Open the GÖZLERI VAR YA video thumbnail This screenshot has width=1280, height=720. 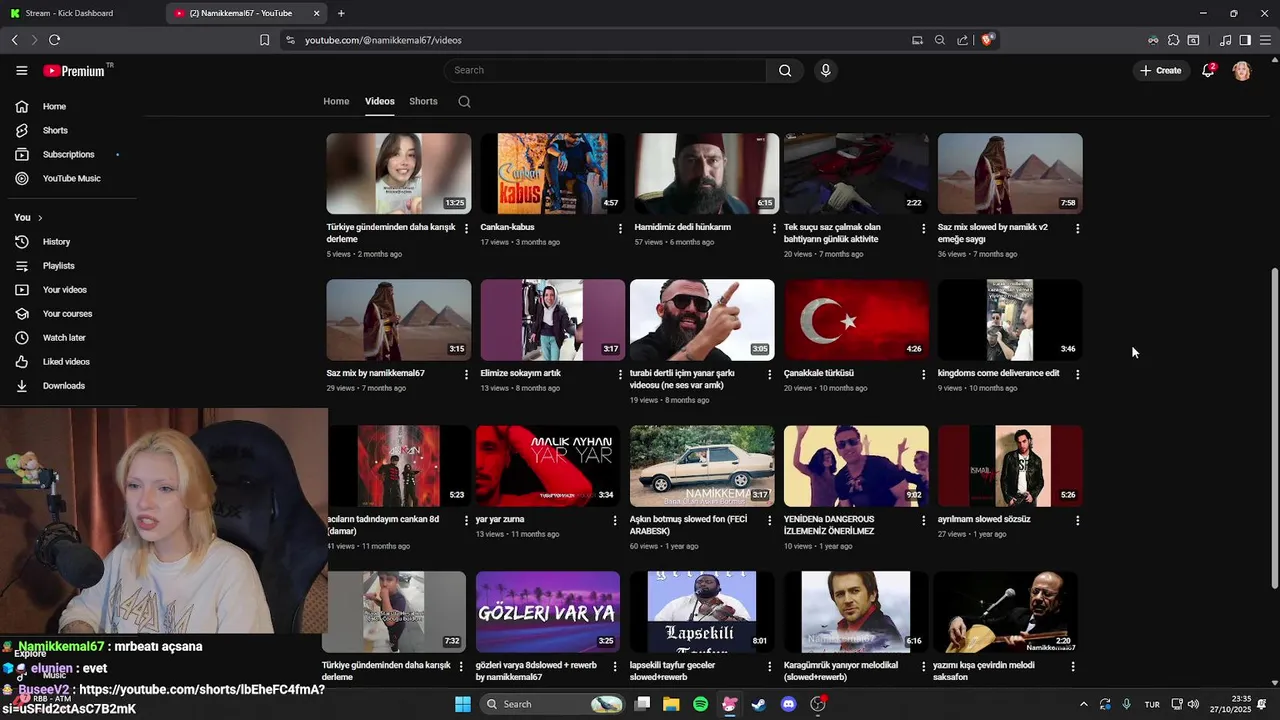[548, 611]
